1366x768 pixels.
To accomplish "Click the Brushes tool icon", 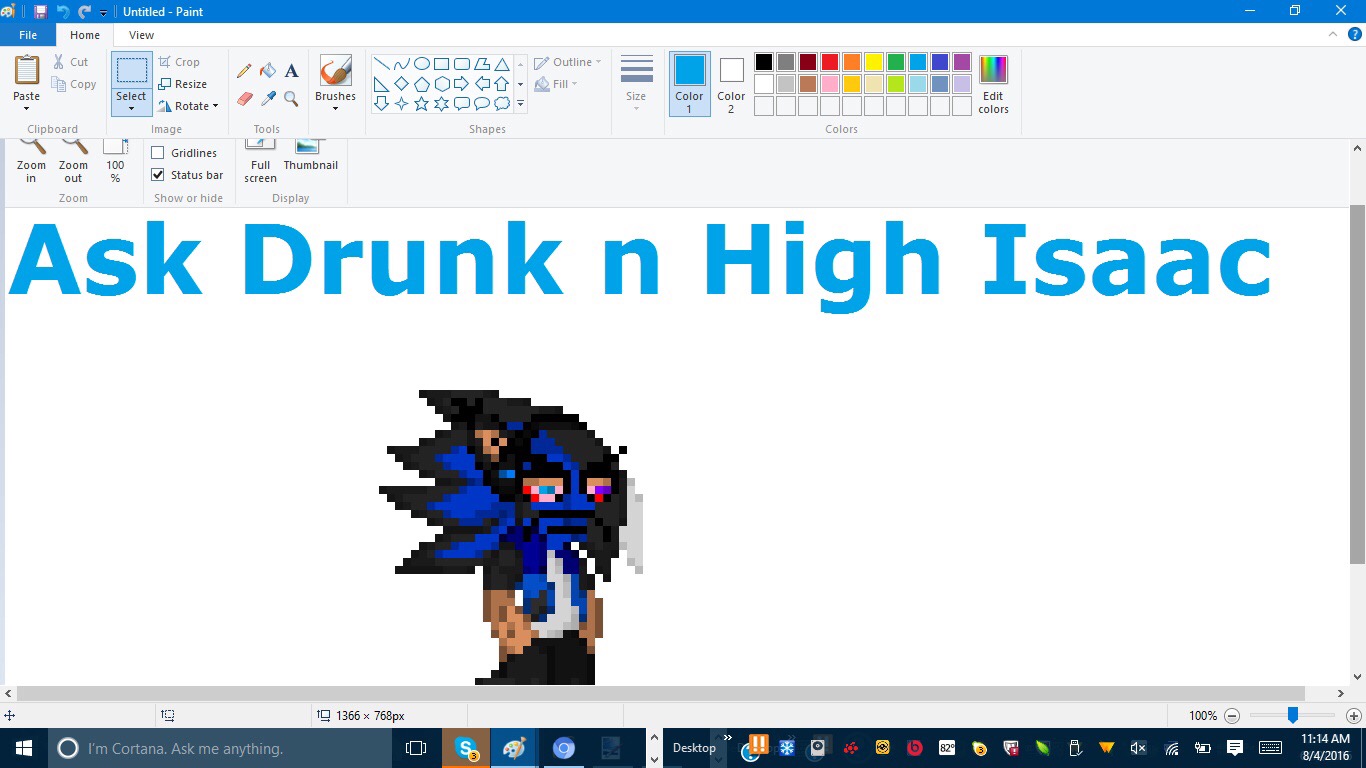I will [335, 71].
